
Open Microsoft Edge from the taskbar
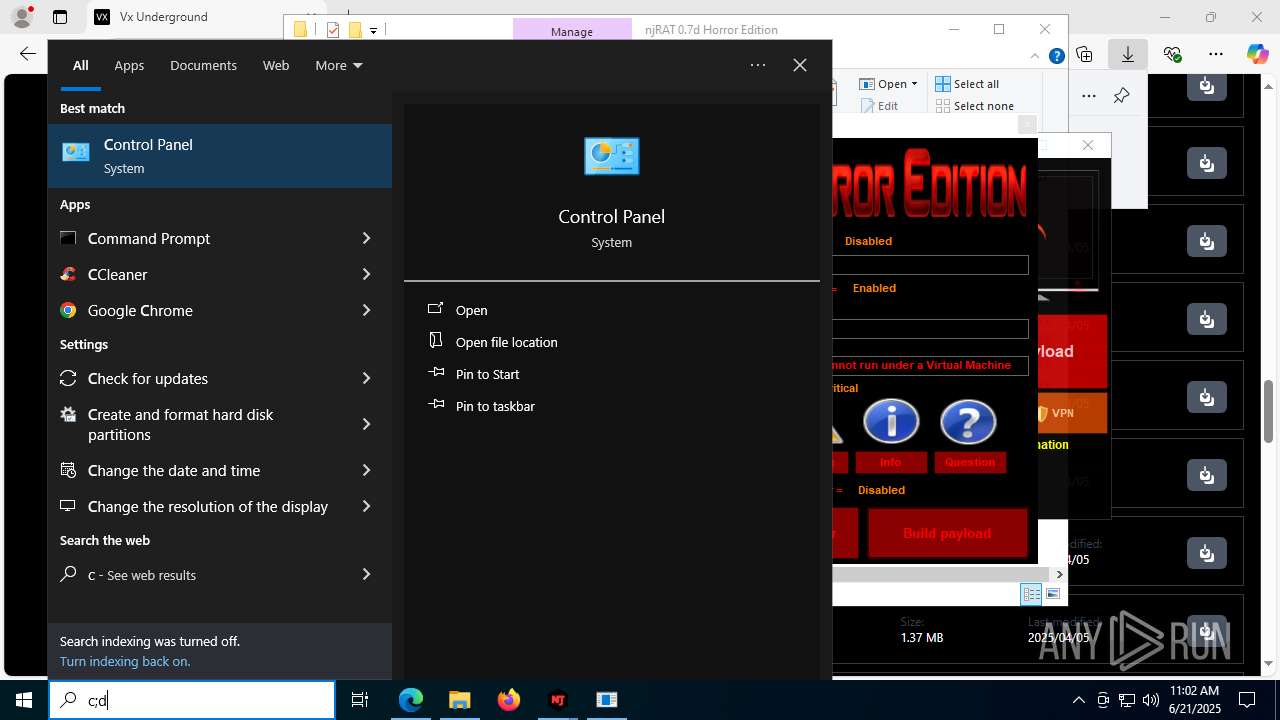pyautogui.click(x=411, y=700)
